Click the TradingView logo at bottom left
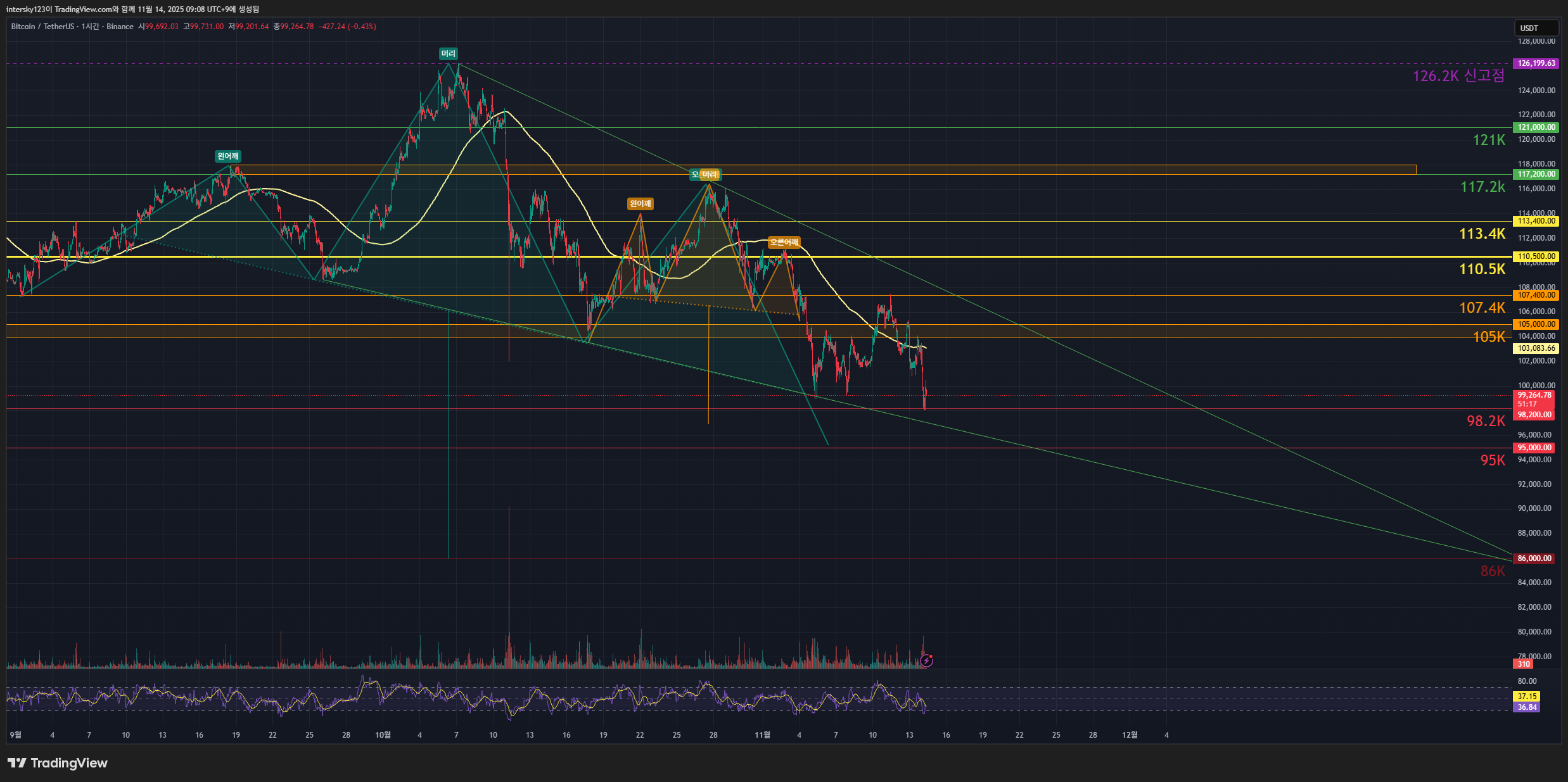This screenshot has height=782, width=1568. point(58,762)
